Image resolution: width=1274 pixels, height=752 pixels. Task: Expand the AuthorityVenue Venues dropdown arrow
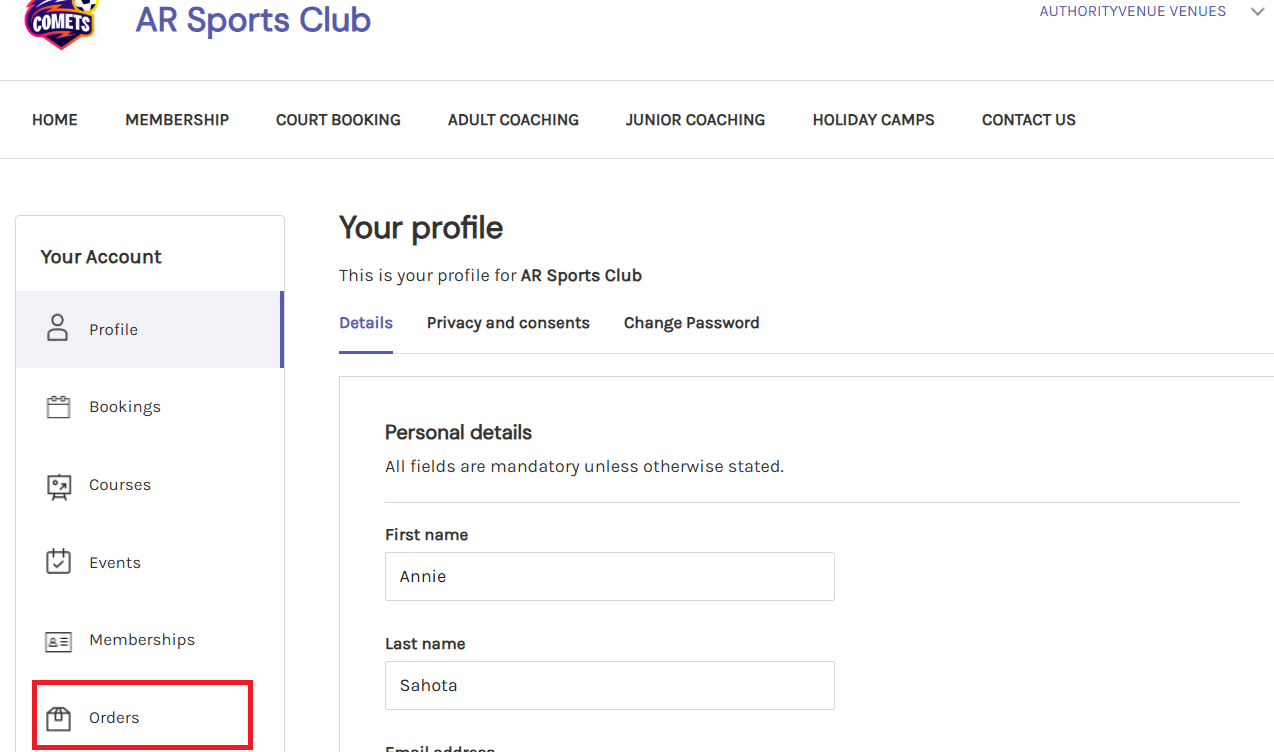coord(1257,12)
